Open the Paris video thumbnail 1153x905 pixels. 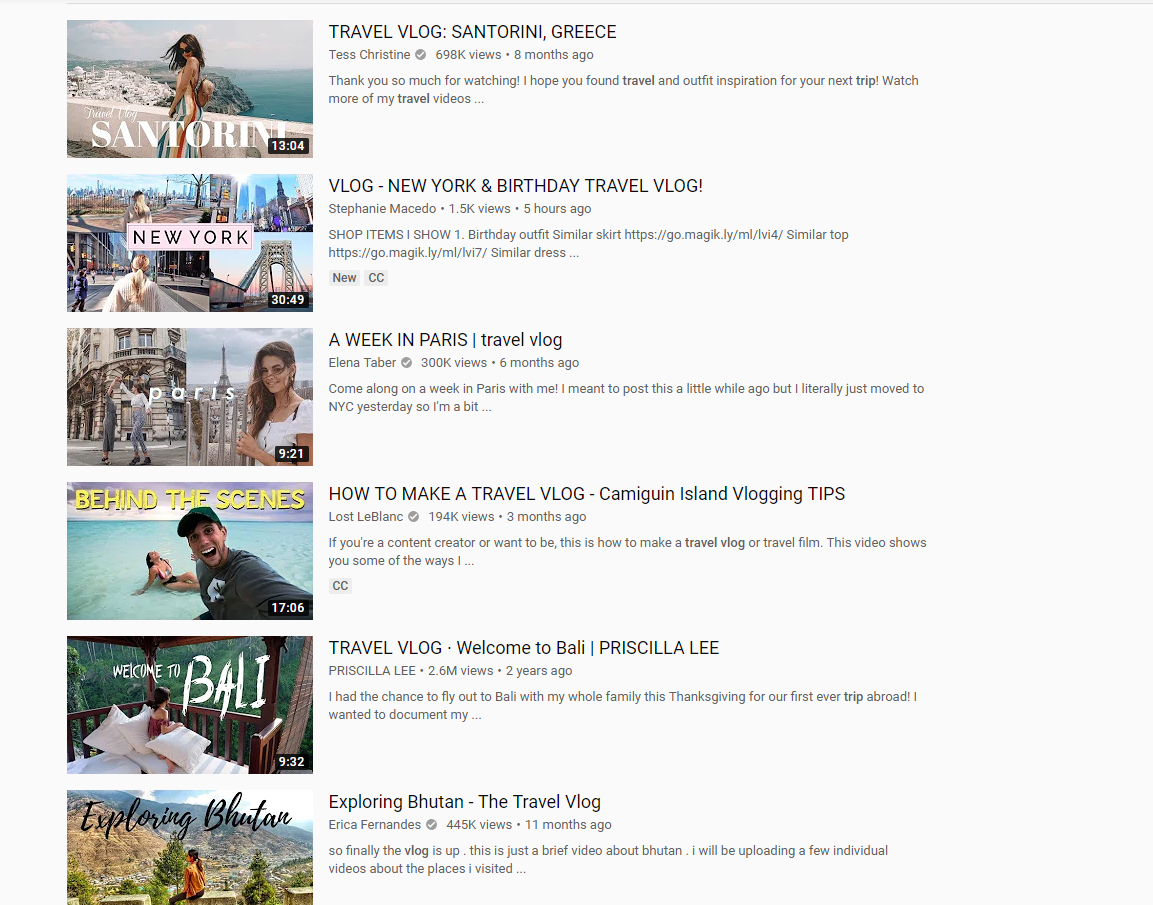click(190, 397)
